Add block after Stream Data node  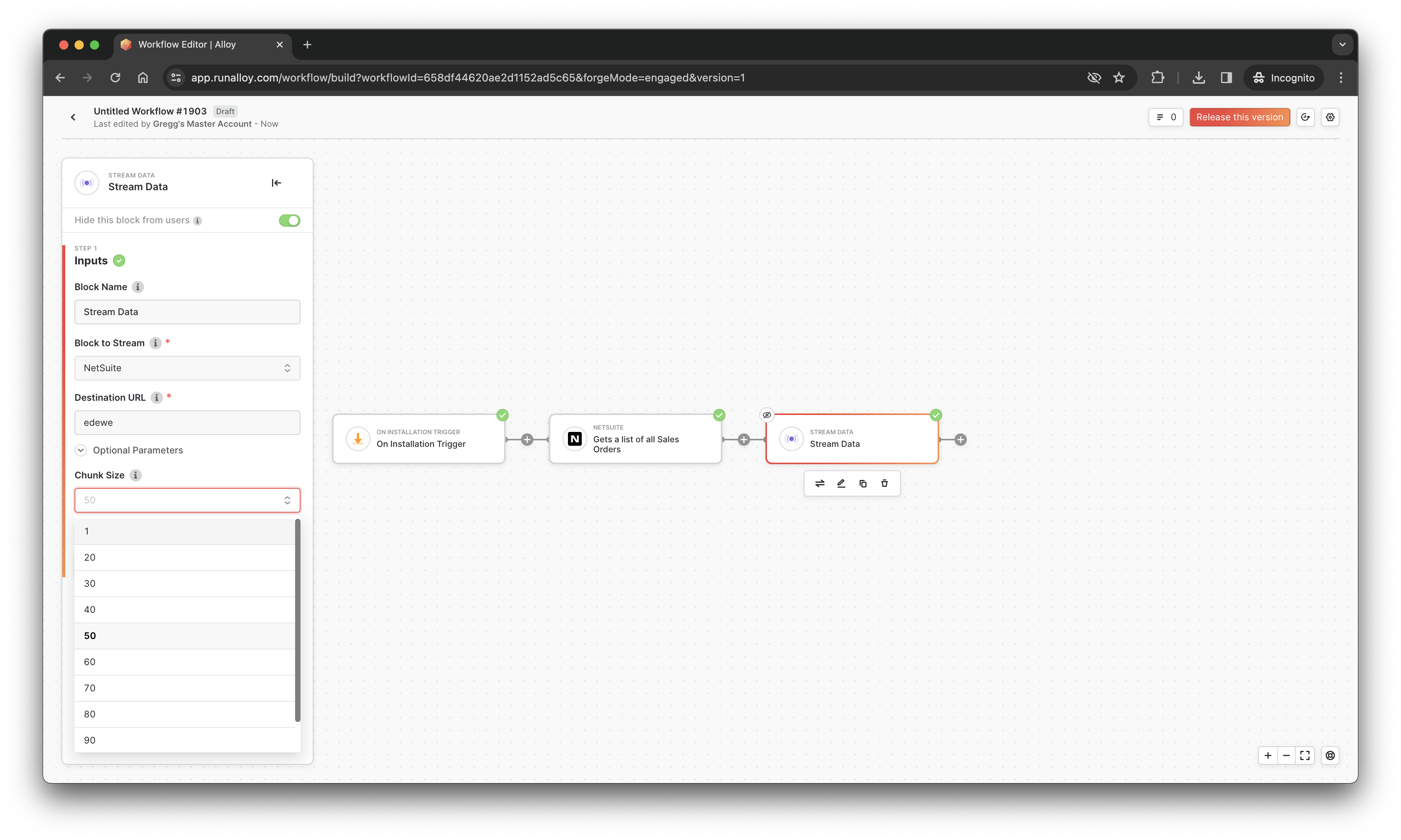click(x=961, y=440)
